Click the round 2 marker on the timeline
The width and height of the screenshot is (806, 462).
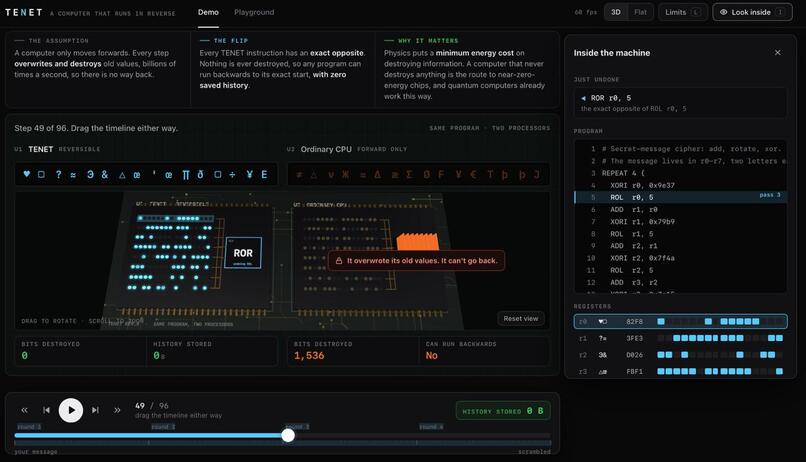(163, 427)
